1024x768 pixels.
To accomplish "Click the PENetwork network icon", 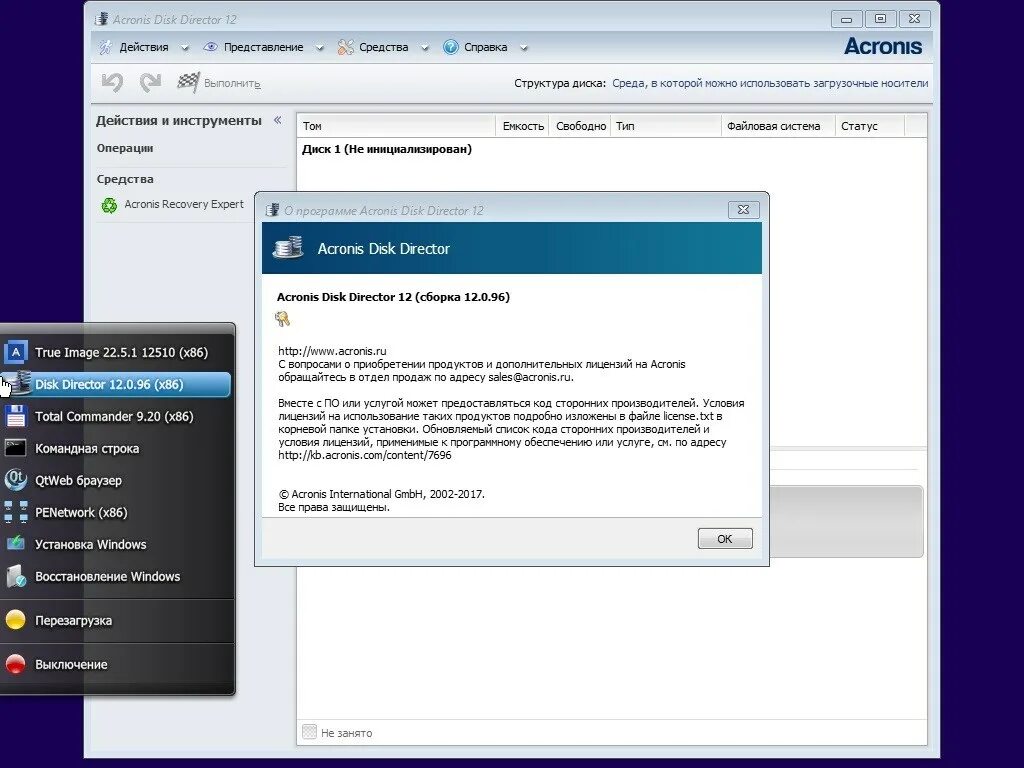I will [x=16, y=512].
